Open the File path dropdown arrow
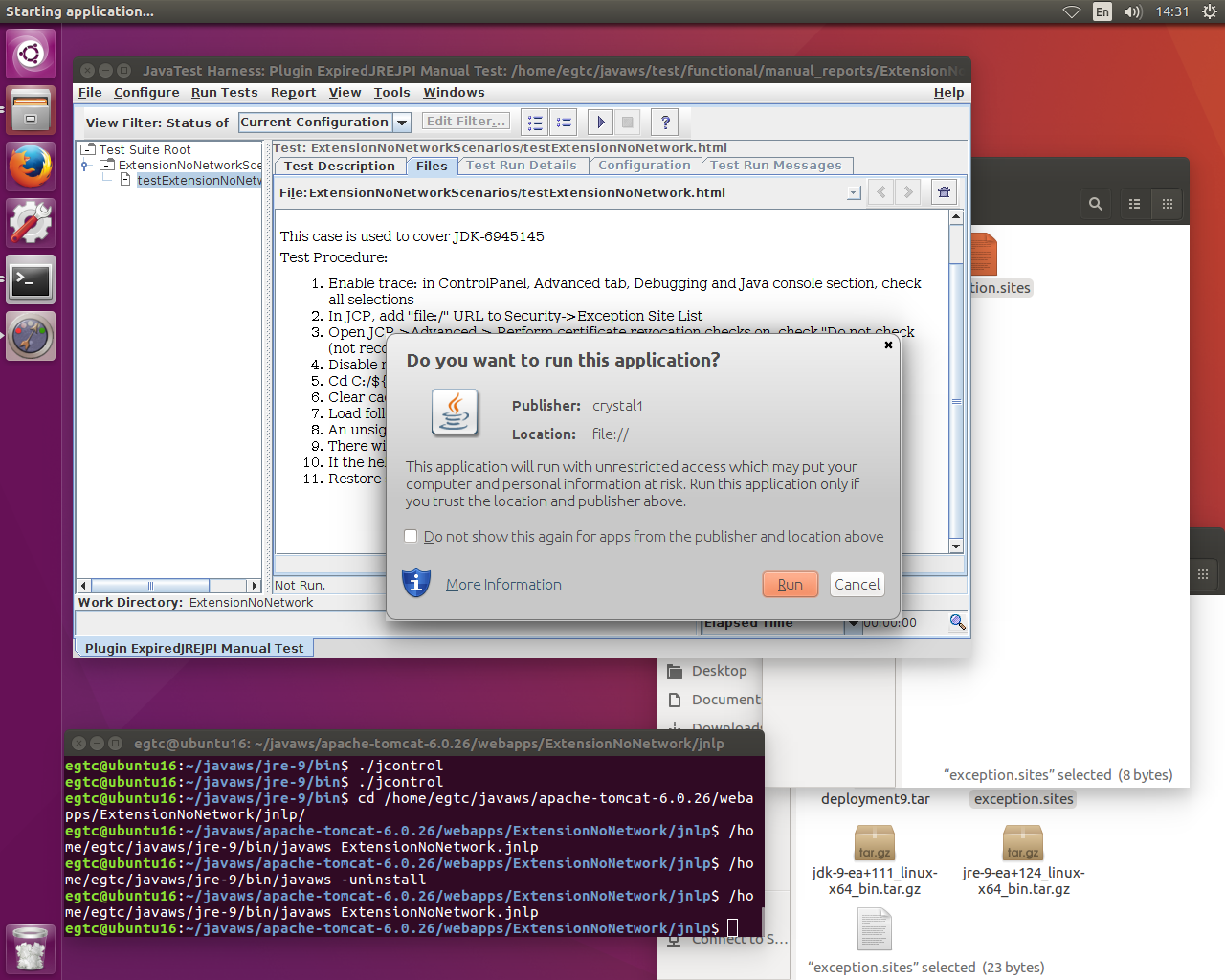Image resolution: width=1225 pixels, height=980 pixels. (854, 193)
